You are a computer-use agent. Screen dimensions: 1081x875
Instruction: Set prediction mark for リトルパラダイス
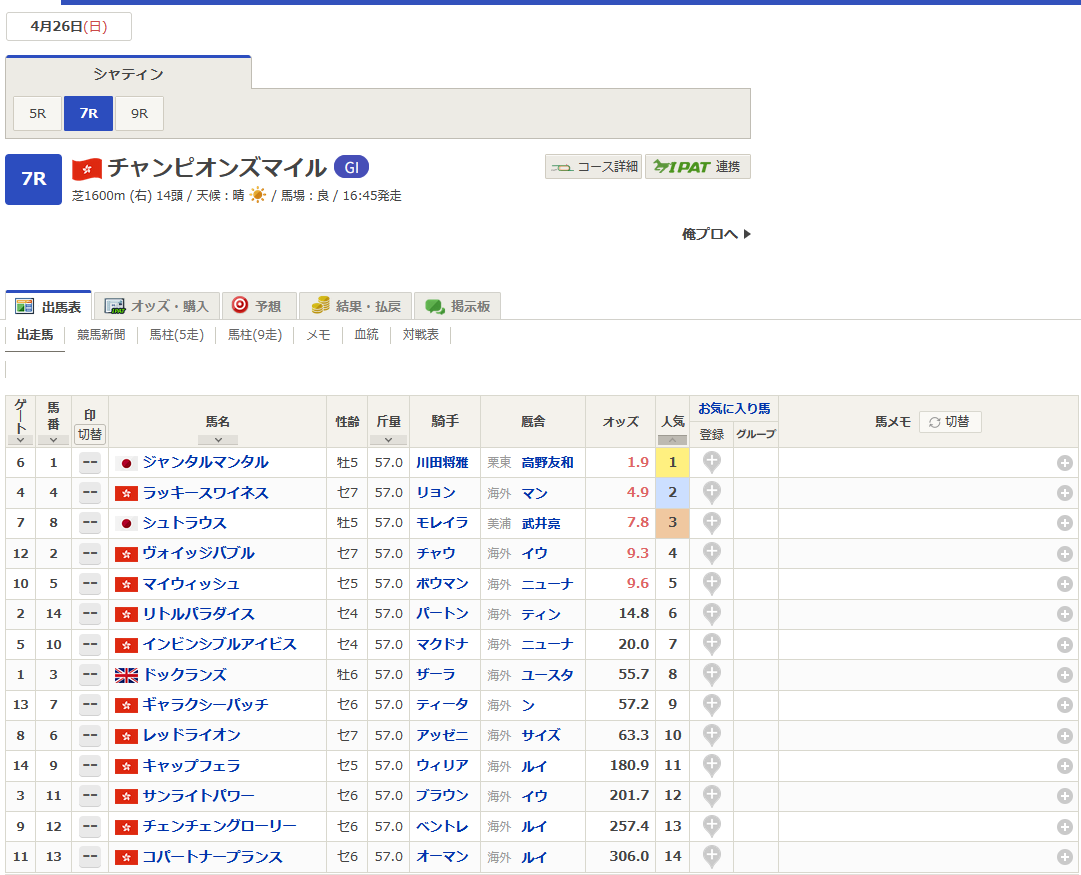(x=90, y=614)
